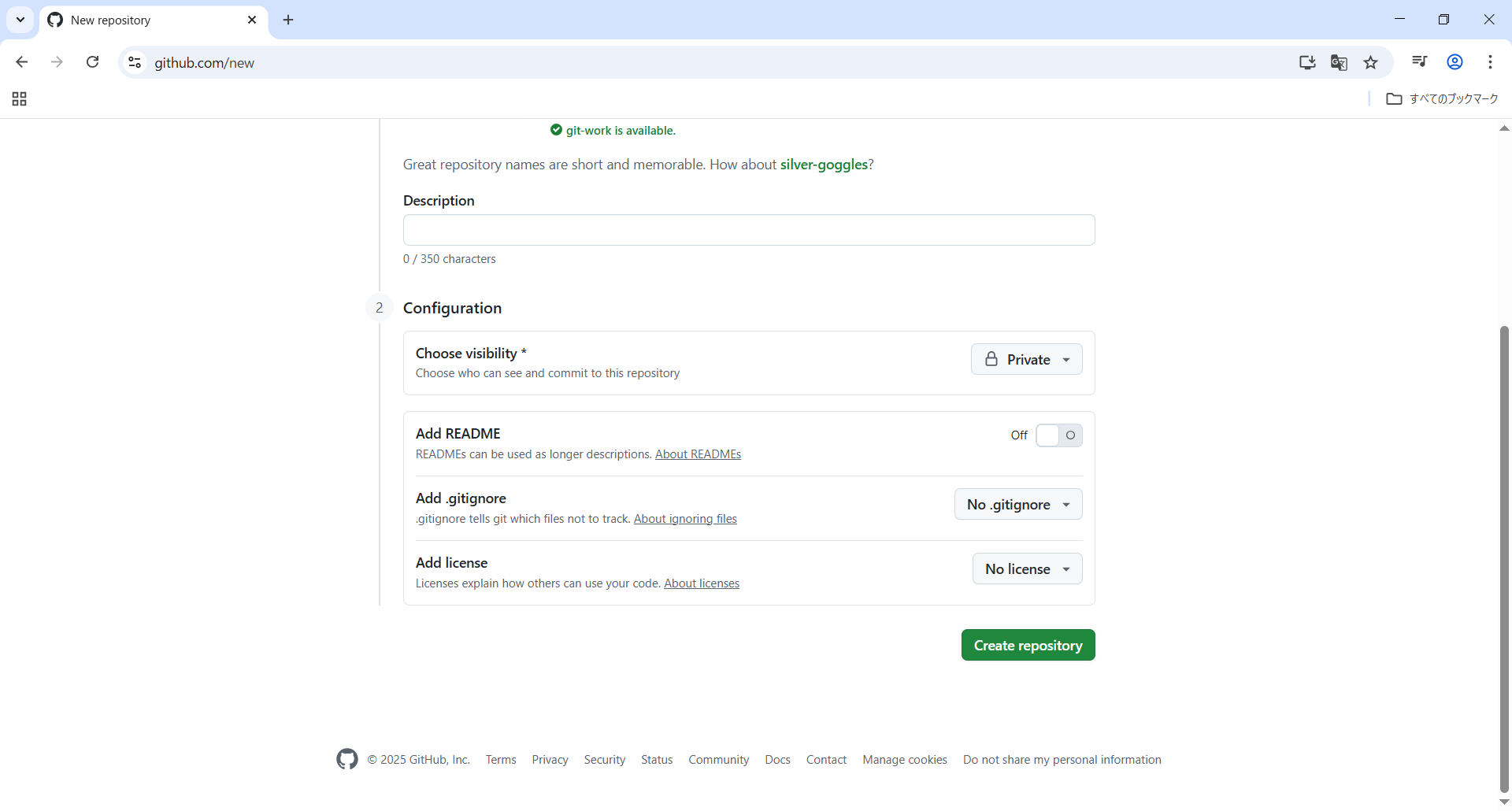This screenshot has height=811, width=1512.
Task: Open the About READMEs link
Action: pyautogui.click(x=698, y=454)
